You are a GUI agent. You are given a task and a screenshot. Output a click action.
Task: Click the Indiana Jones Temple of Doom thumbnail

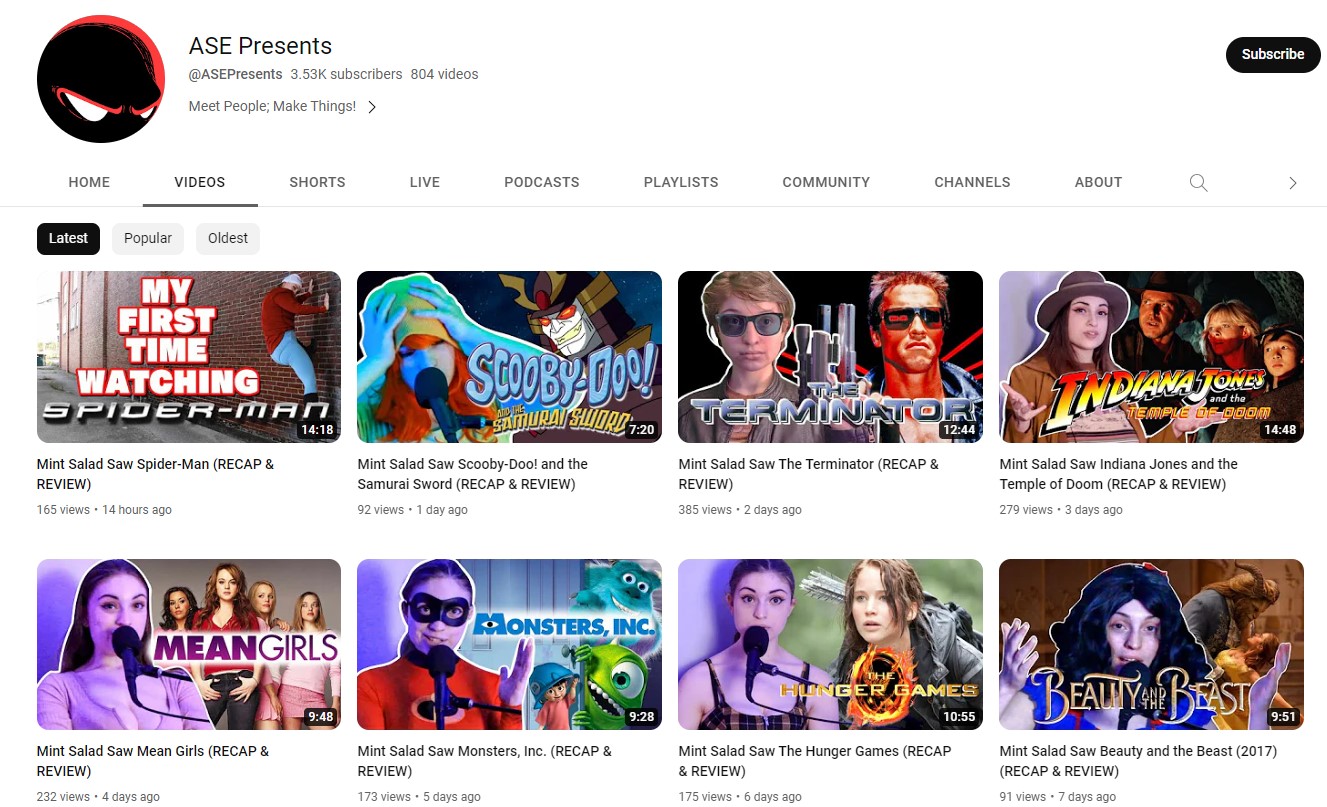pos(1151,357)
